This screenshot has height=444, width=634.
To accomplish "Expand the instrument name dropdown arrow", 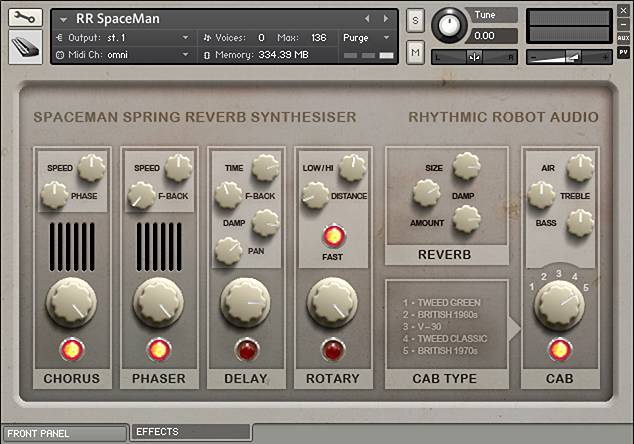I will (x=63, y=19).
